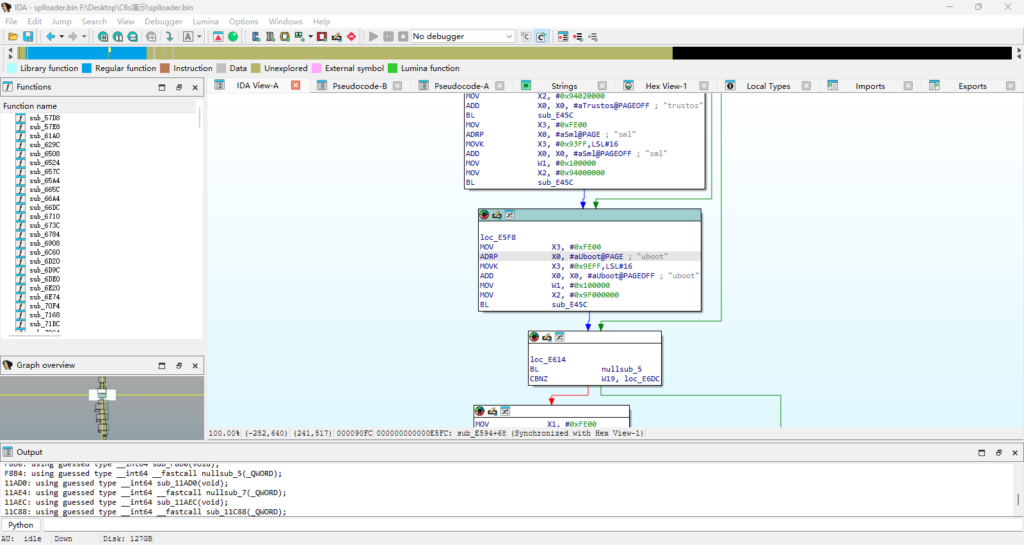
Task: Click the Open file folder icon
Action: pyautogui.click(x=13, y=36)
